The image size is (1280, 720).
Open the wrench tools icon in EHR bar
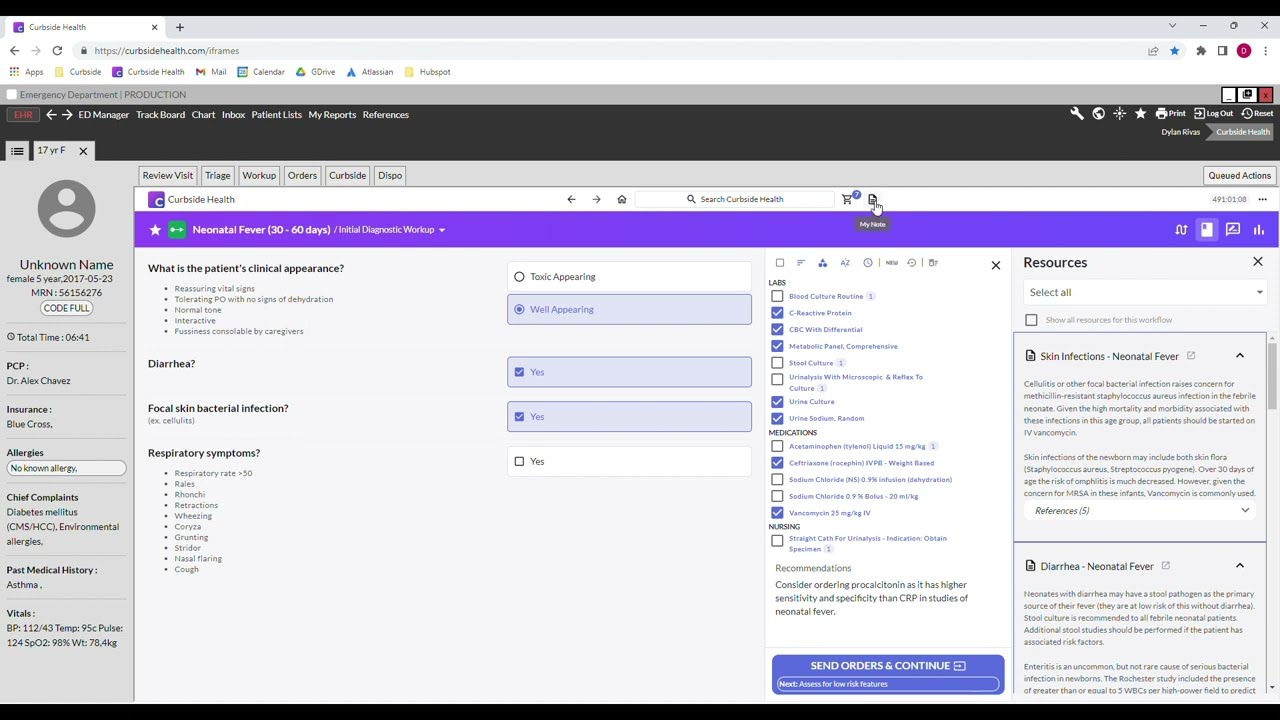(x=1077, y=114)
